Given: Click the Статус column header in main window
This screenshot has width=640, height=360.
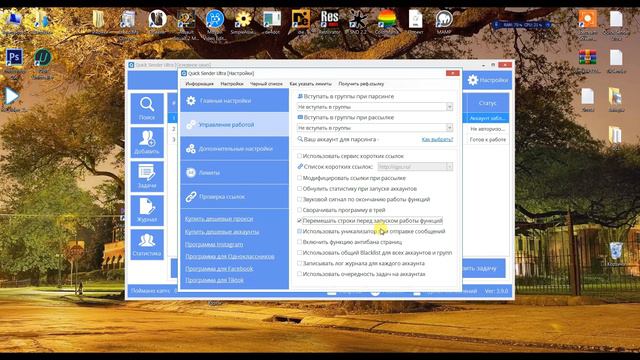Looking at the screenshot, I should point(487,103).
